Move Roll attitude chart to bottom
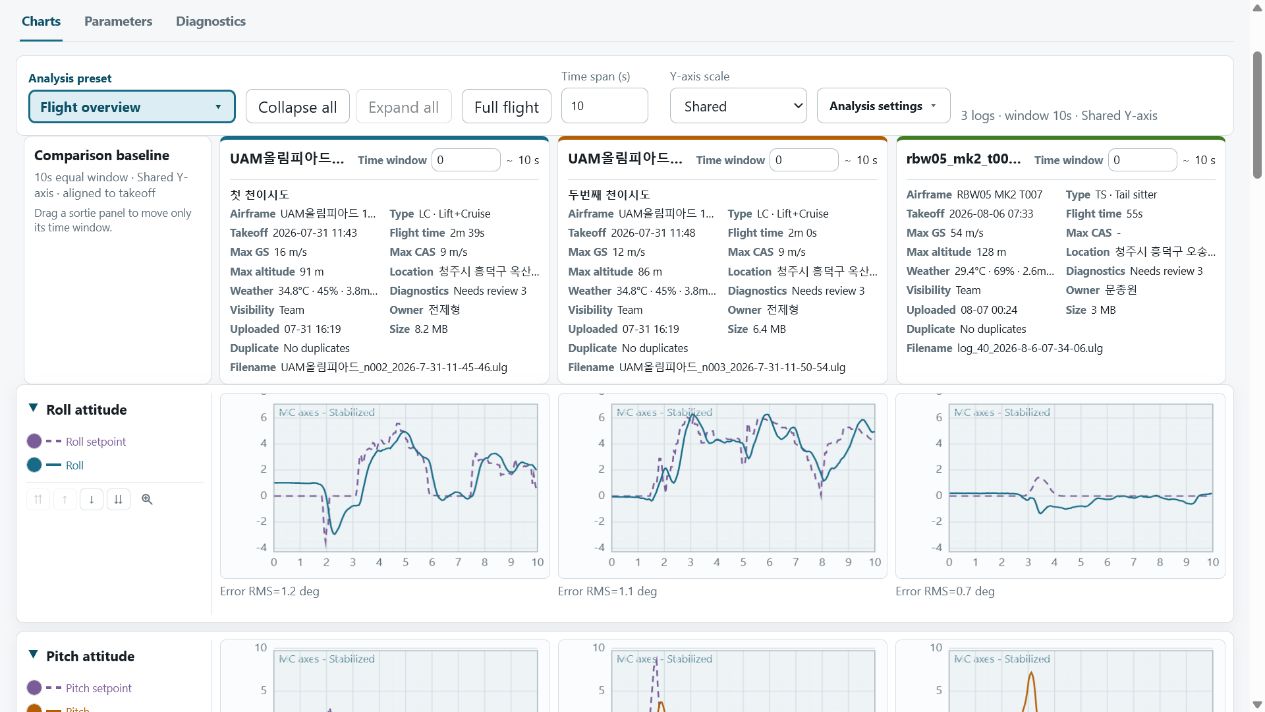 click(x=118, y=499)
